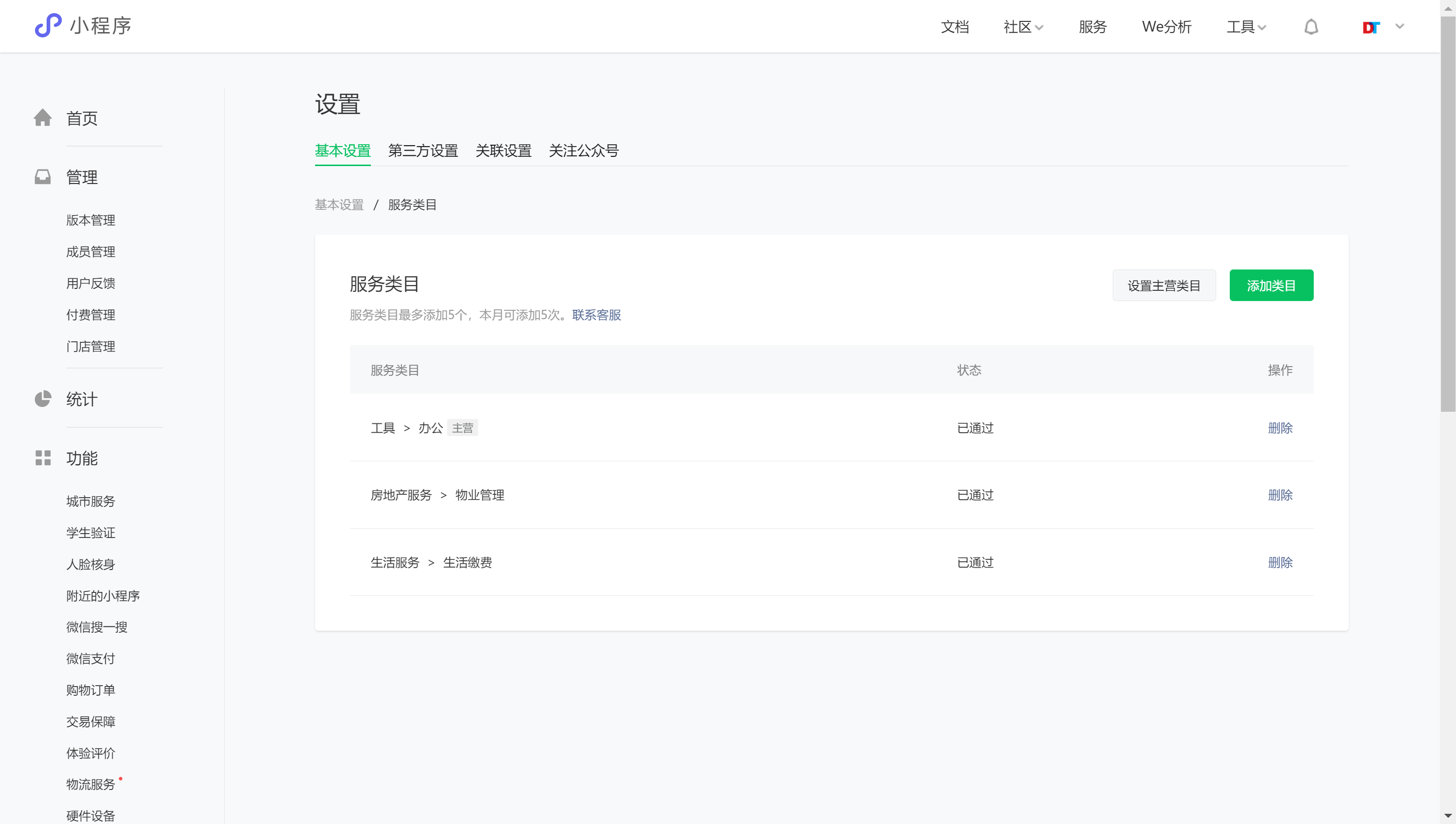This screenshot has width=1456, height=824.
Task: Go to 基本设置 in the breadcrumb
Action: (x=339, y=204)
